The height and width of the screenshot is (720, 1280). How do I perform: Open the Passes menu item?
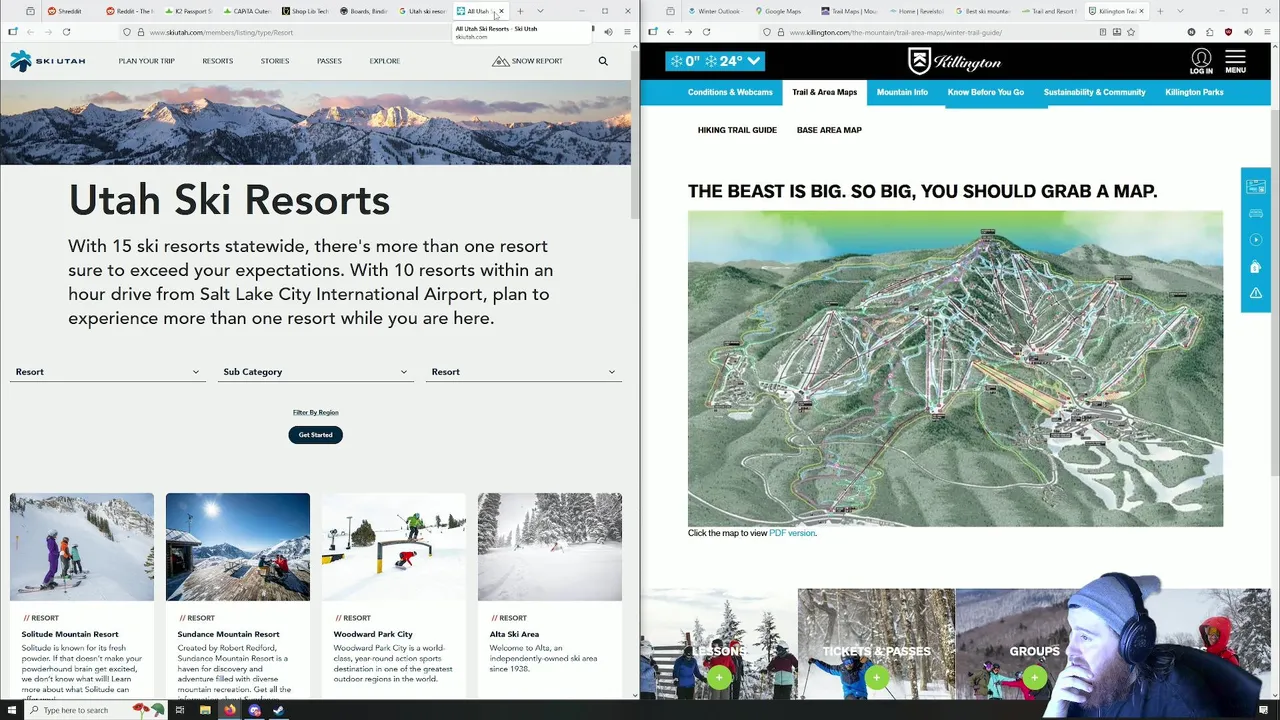click(x=329, y=61)
